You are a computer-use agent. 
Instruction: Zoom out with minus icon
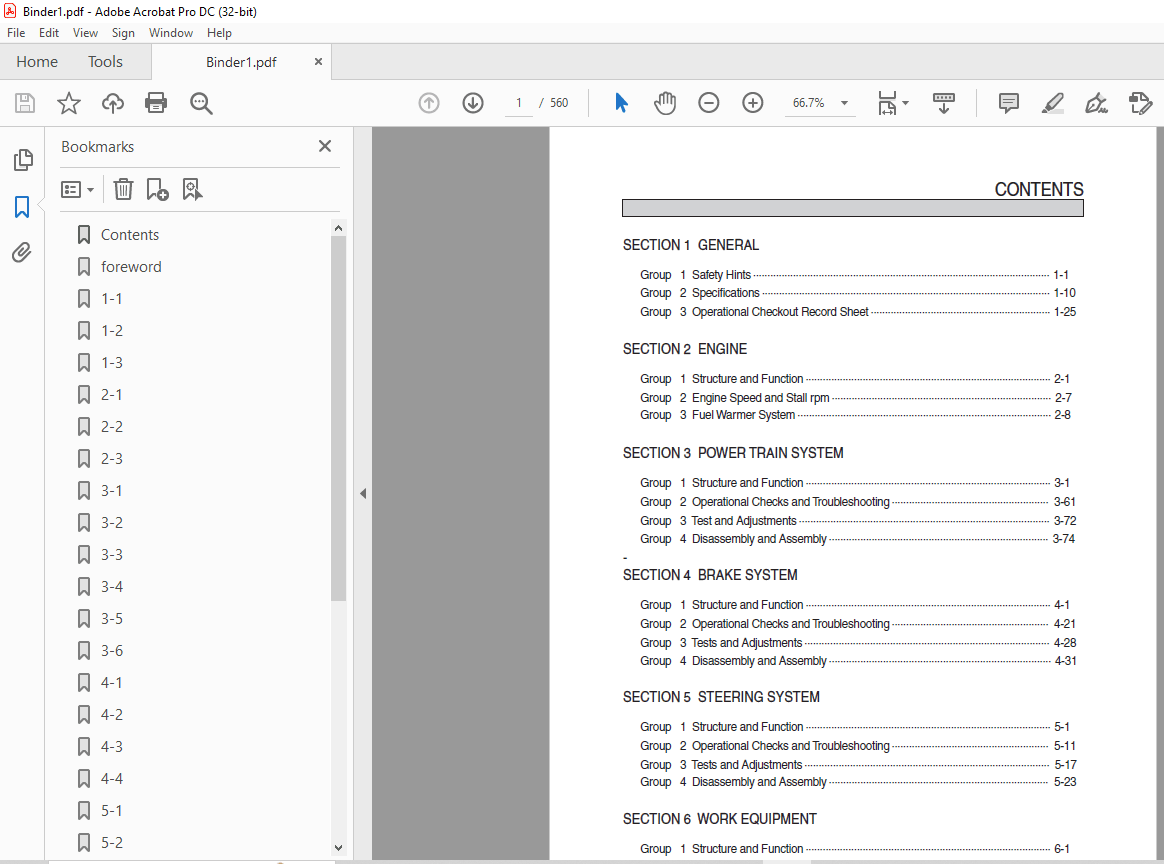[x=709, y=102]
